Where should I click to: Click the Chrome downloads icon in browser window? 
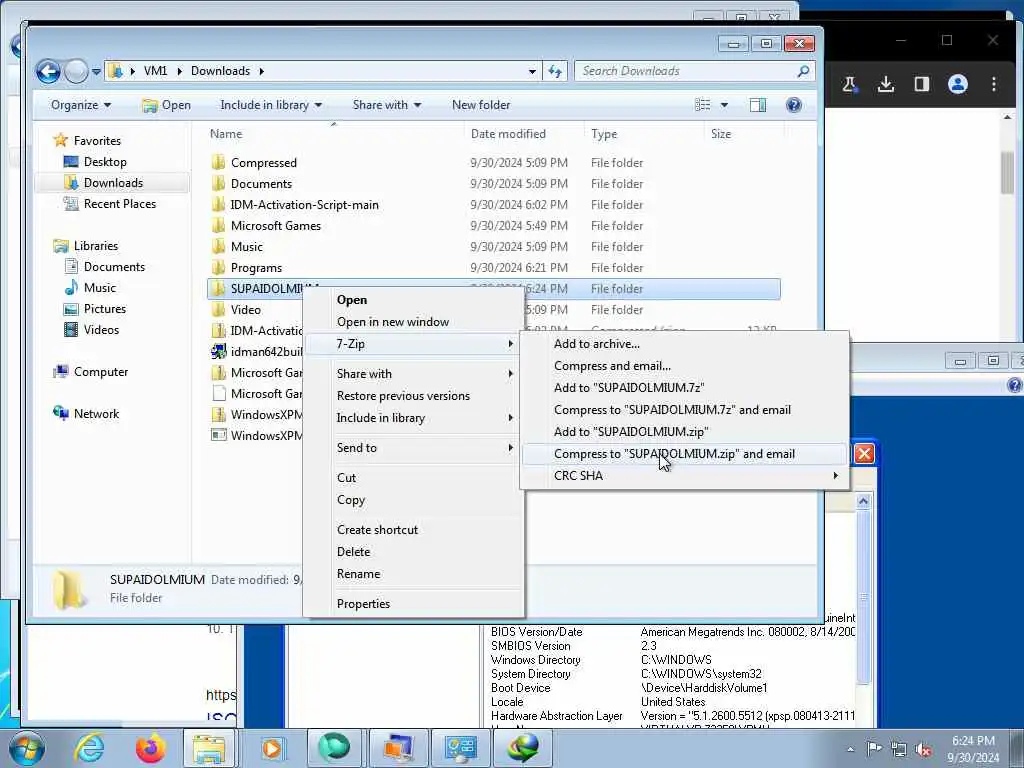tap(886, 84)
